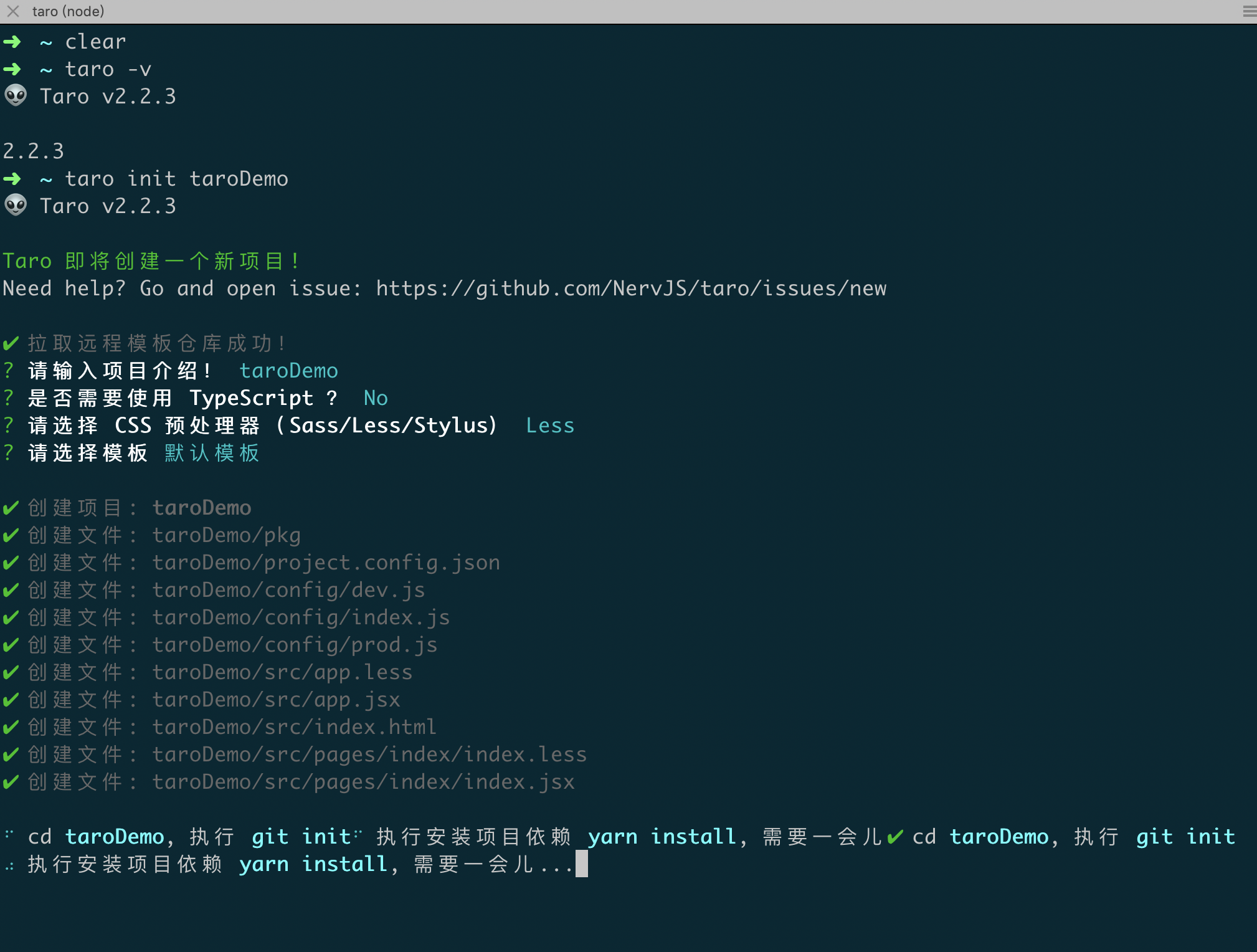
Task: Click checkmark beside 拉取远程模板仓库成功
Action: point(11,343)
